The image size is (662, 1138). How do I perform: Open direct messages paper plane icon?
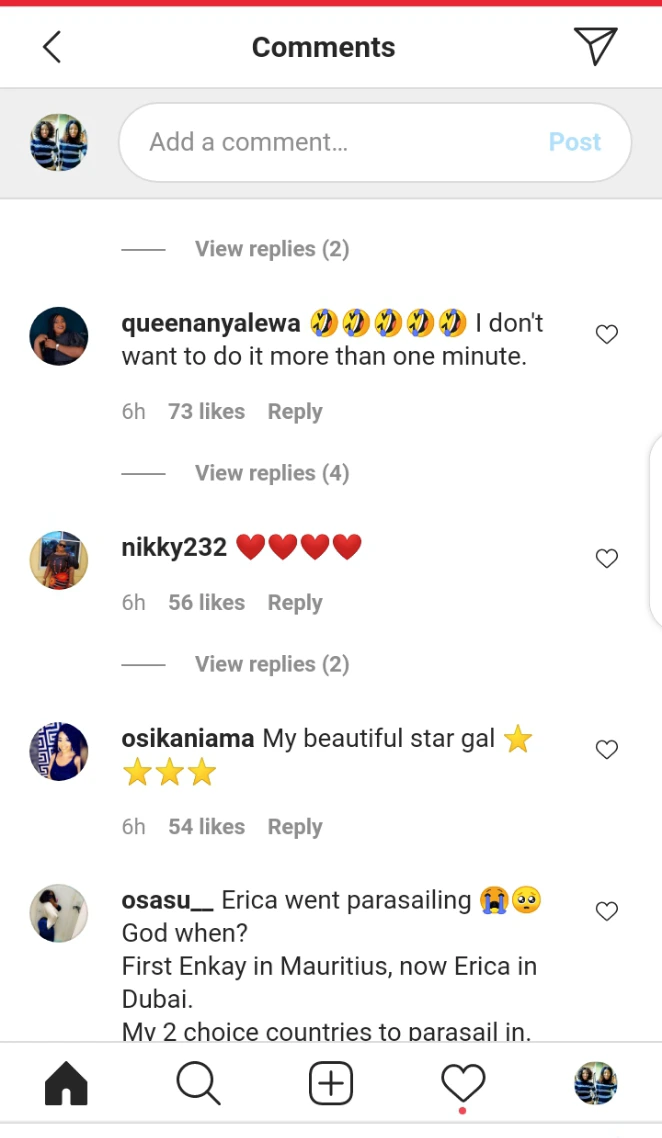tap(595, 46)
